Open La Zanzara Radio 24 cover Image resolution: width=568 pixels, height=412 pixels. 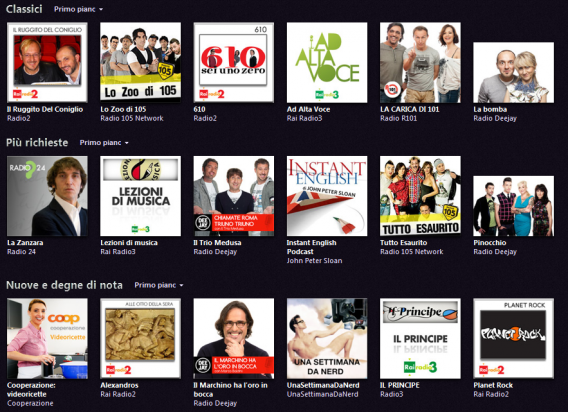click(47, 196)
